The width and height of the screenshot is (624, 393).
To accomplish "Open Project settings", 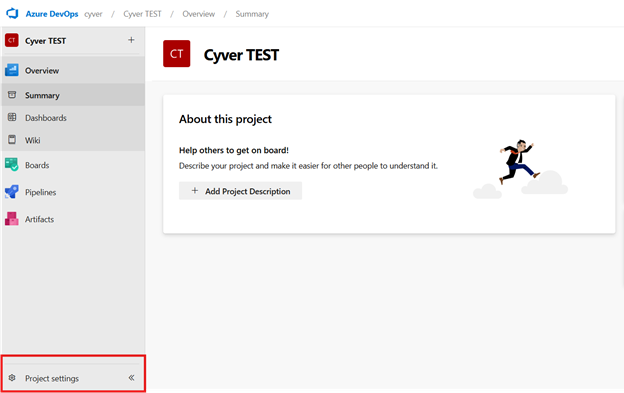I will (52, 378).
